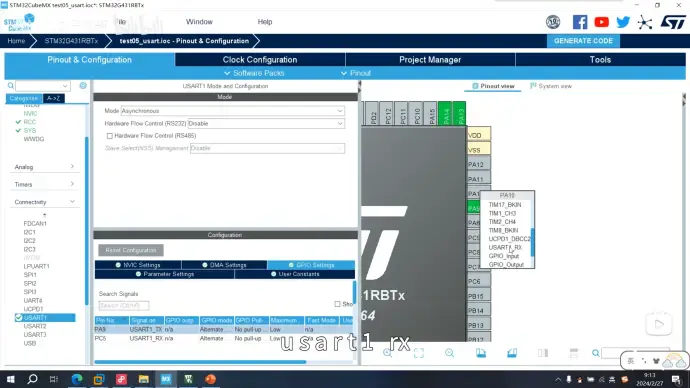Open the Twitter bird icon
690x388 pixels.
pos(623,22)
